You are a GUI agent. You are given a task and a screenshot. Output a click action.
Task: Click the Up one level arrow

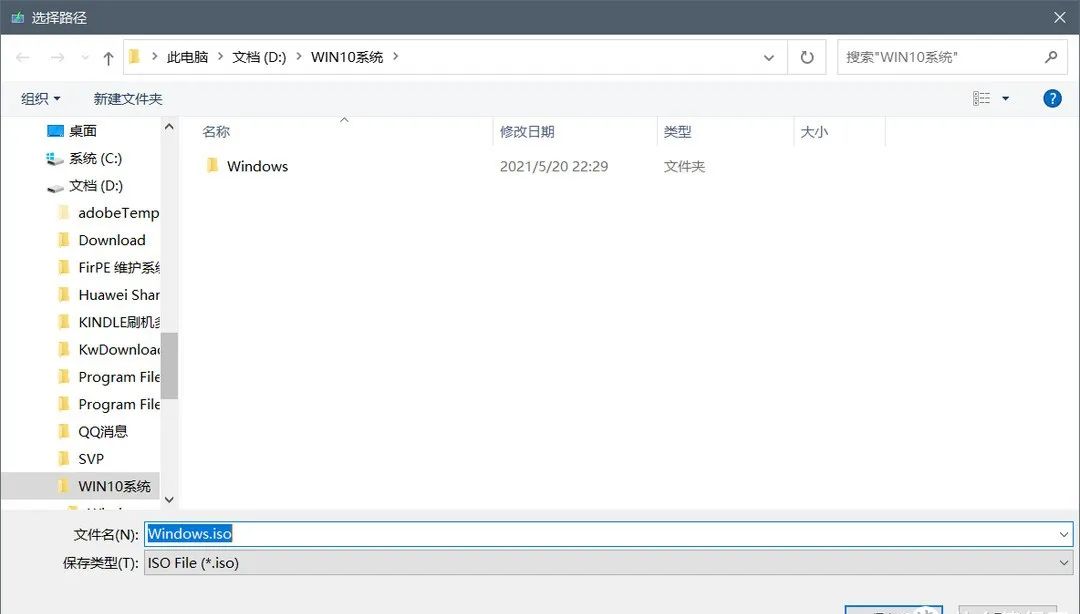tap(108, 58)
